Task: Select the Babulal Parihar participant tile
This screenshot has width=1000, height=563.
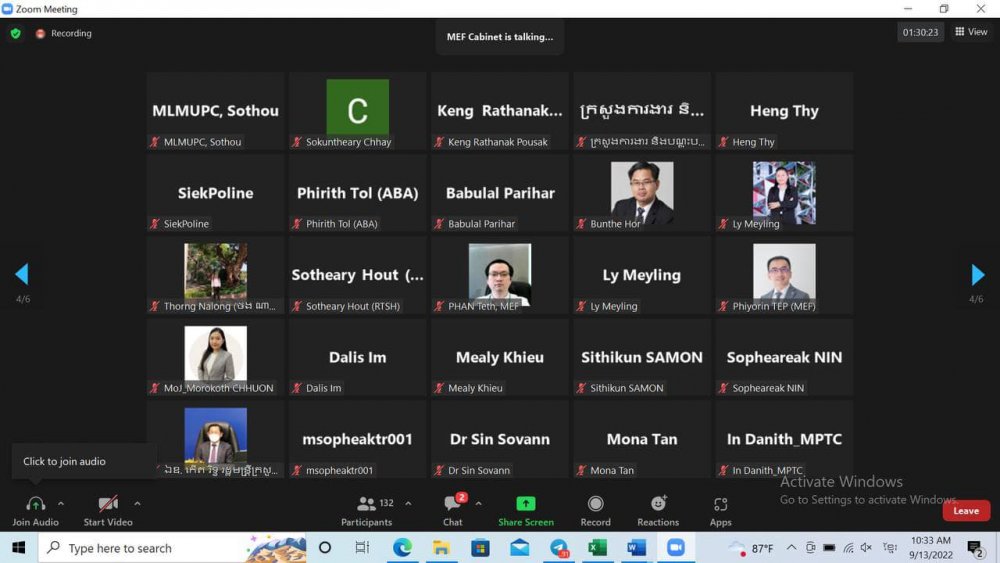Action: point(499,193)
